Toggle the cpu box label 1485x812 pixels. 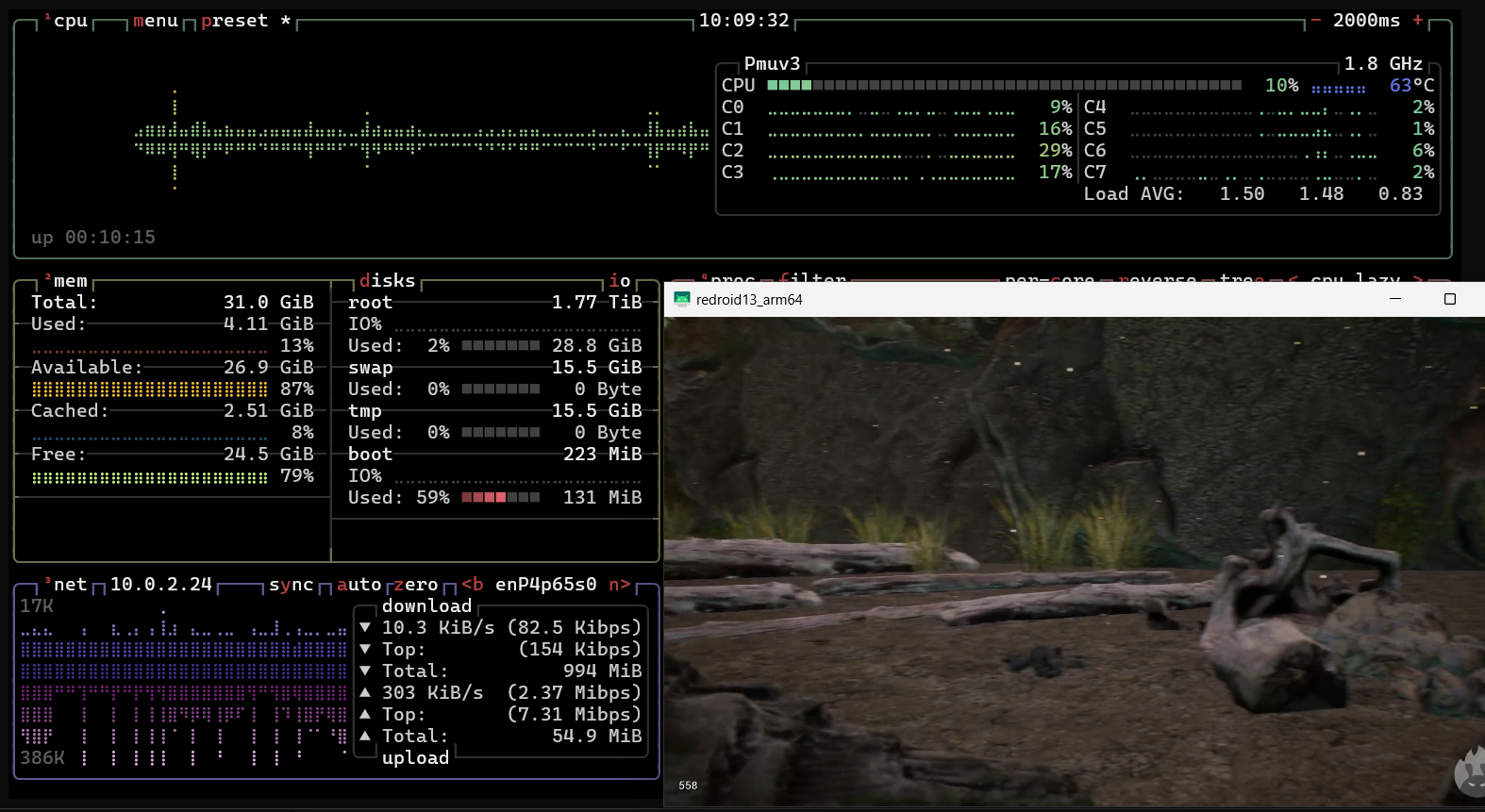(70, 21)
